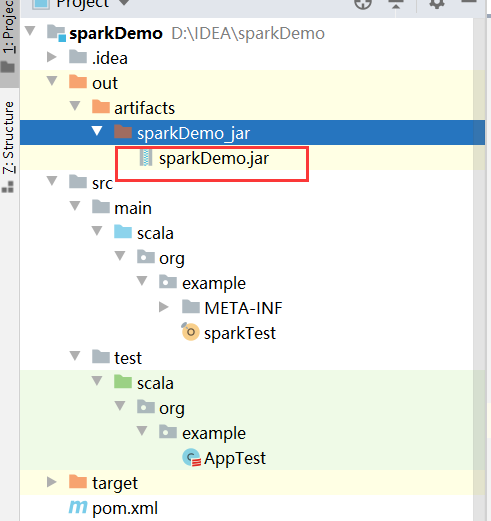The height and width of the screenshot is (521, 491).
Task: Click the main folder icon
Action: [x=101, y=207]
